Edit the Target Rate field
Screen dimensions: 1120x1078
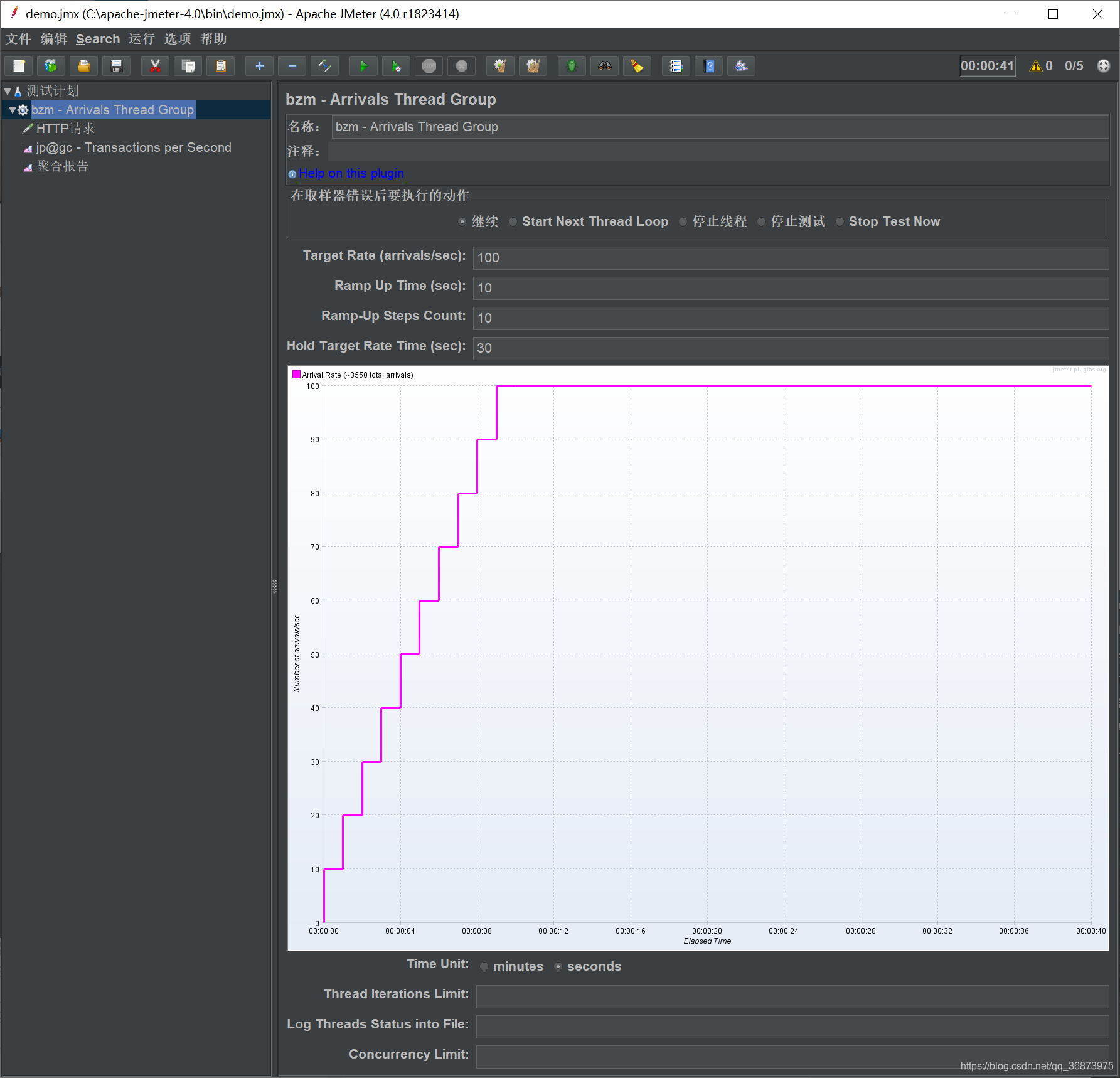click(791, 258)
